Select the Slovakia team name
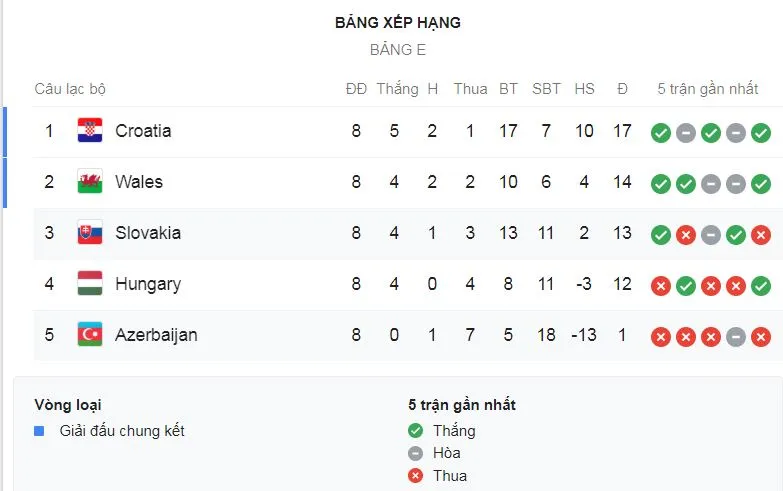Viewport: 783px width, 491px height. click(148, 233)
